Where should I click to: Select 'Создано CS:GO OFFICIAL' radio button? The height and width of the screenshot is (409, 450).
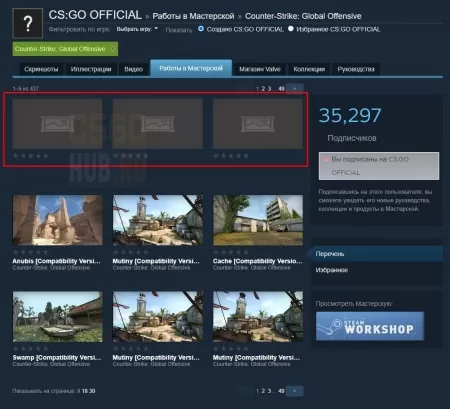click(x=201, y=29)
